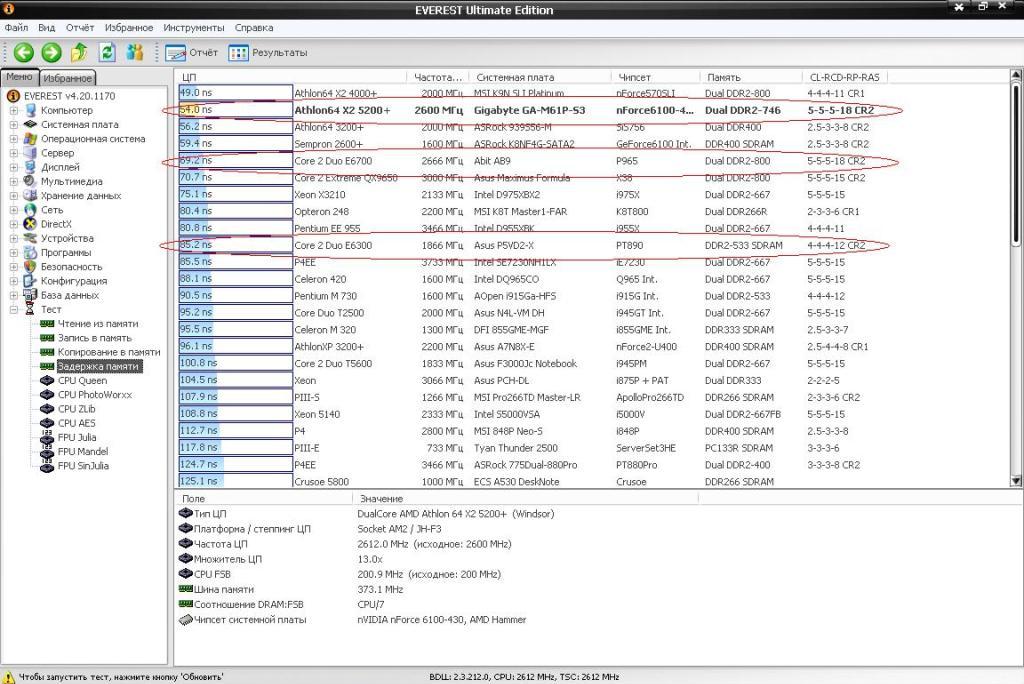Expand the Сервер tree node
This screenshot has height=684, width=1024.
click(14, 153)
